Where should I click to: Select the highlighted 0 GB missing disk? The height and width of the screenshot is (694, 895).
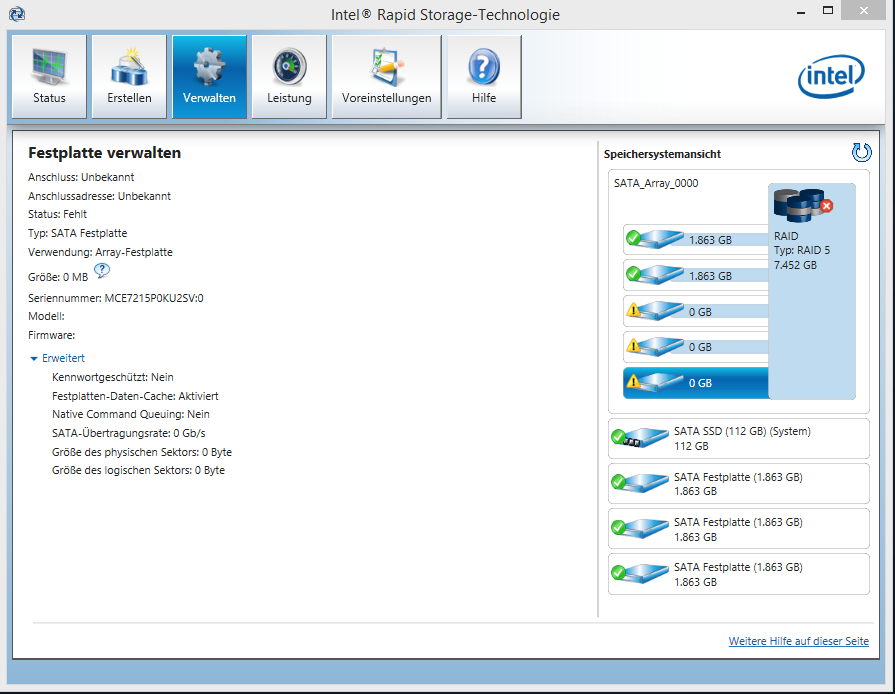[x=696, y=383]
